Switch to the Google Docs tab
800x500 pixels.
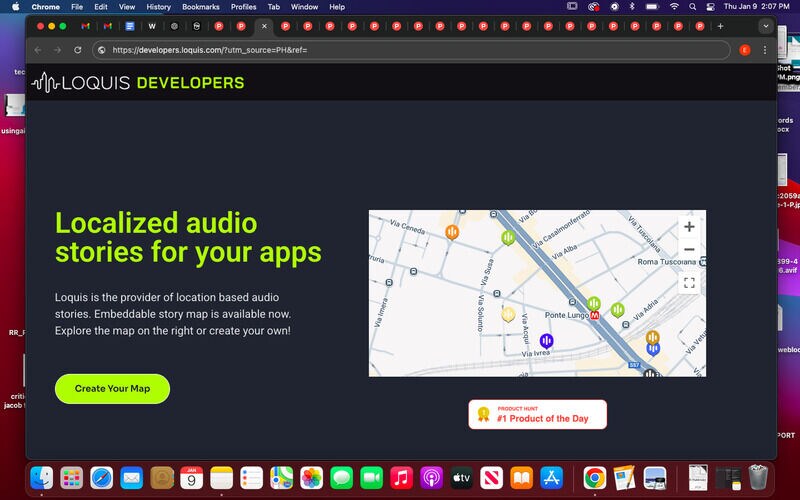130,26
